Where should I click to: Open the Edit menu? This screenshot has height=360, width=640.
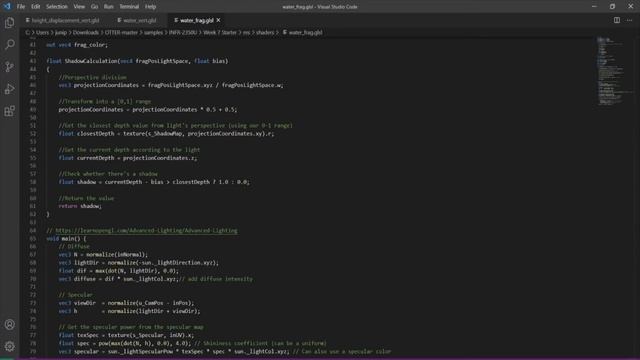[x=36, y=7]
